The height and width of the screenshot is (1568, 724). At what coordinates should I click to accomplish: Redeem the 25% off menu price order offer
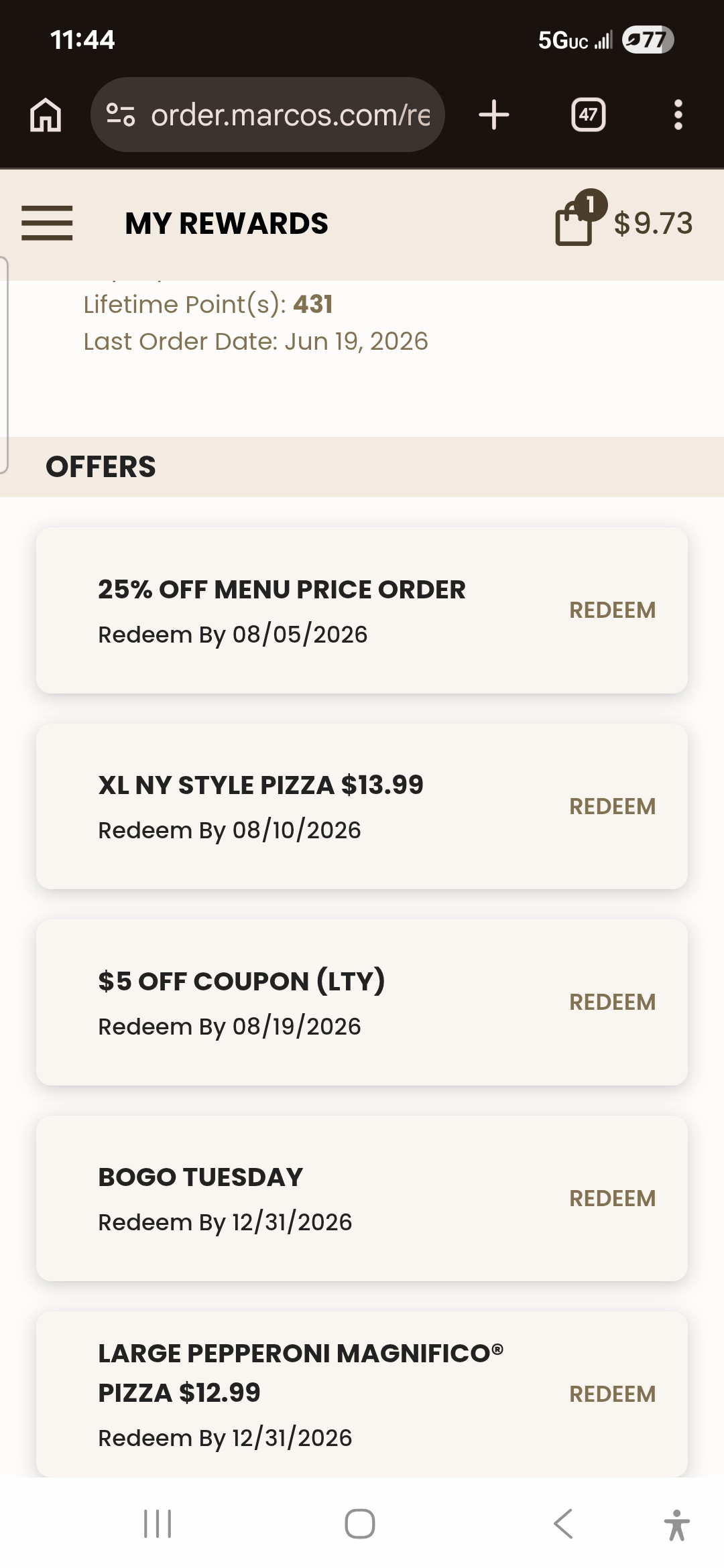point(612,610)
